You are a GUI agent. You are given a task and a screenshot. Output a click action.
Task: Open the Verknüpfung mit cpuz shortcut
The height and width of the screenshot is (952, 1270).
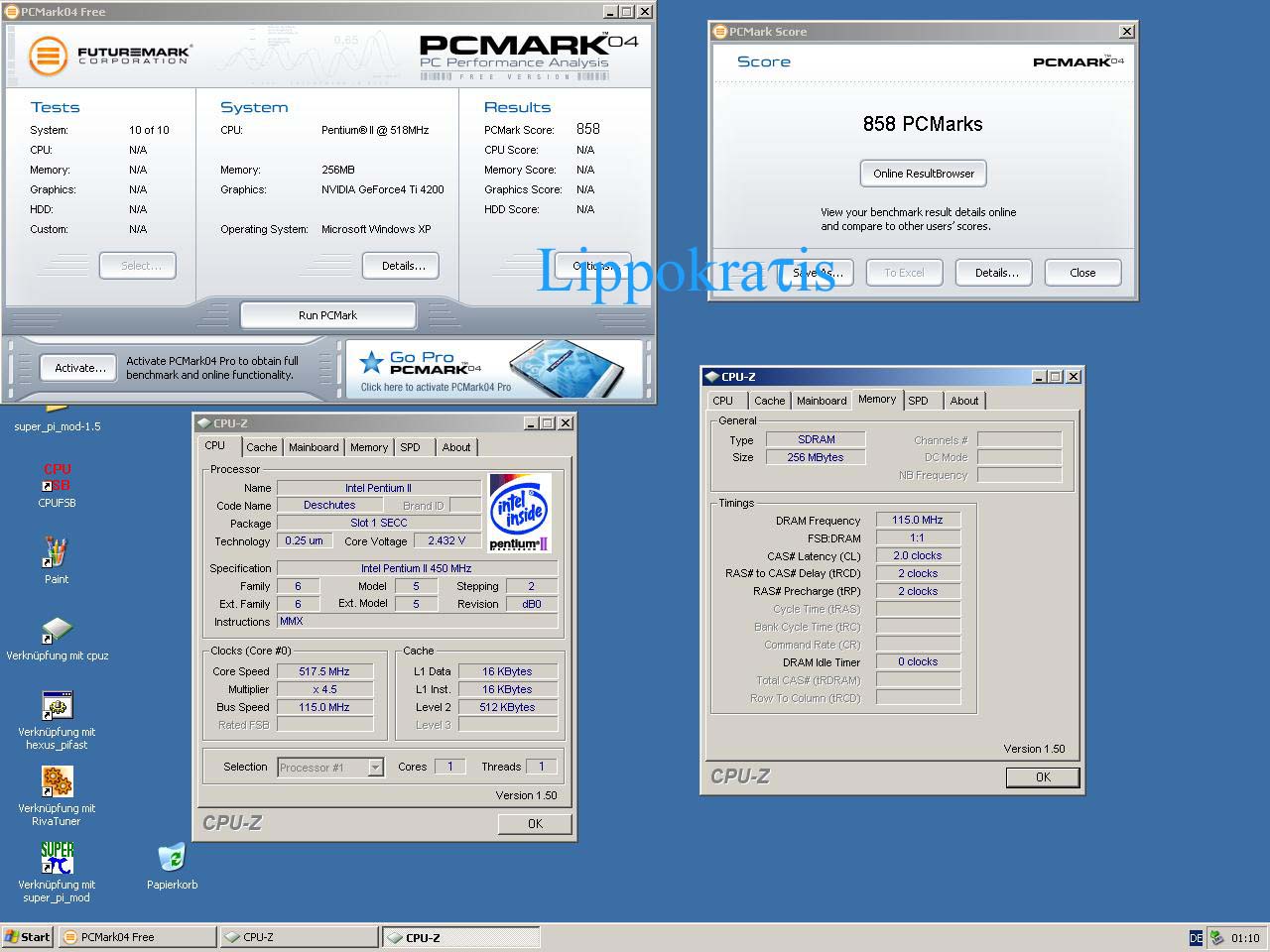click(58, 638)
